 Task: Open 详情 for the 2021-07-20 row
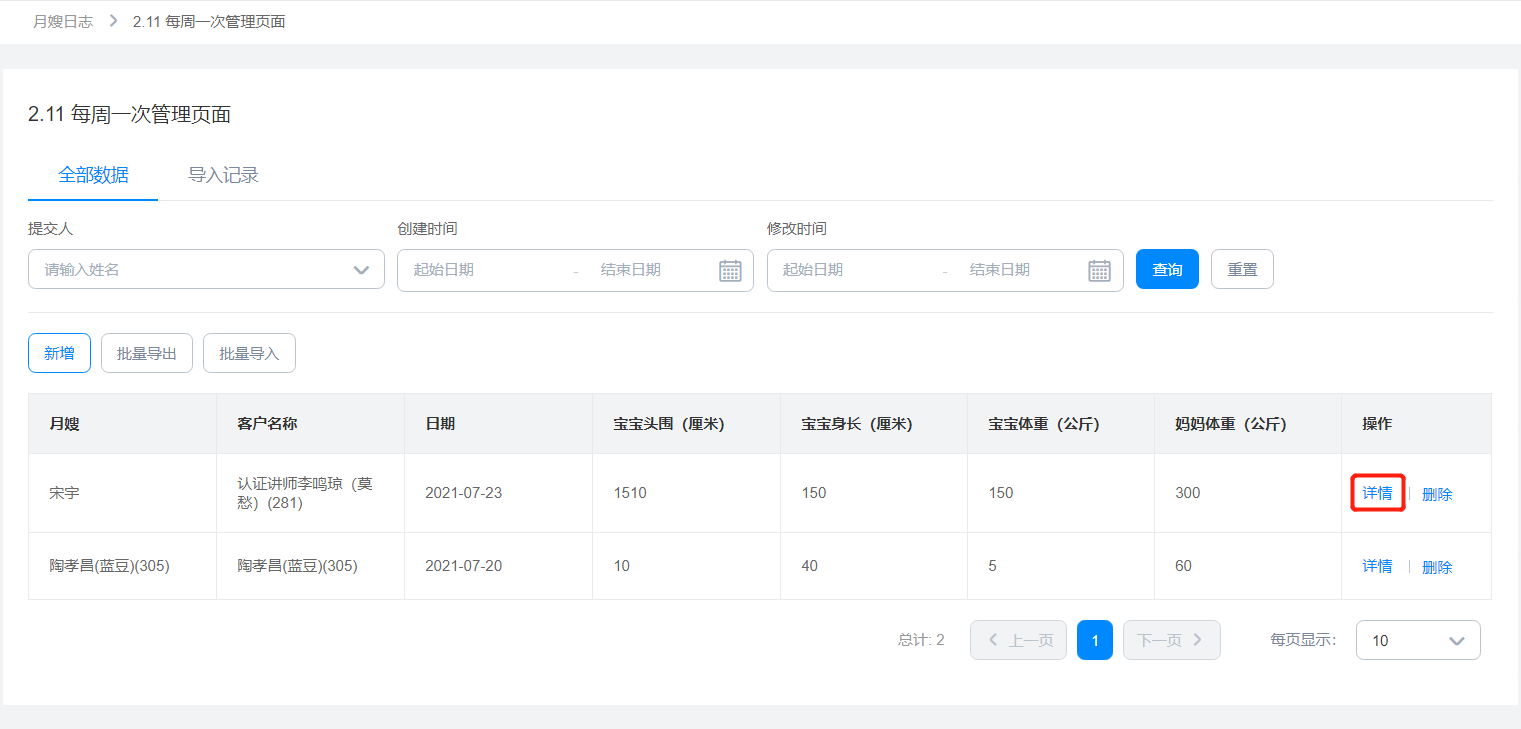pos(1377,566)
